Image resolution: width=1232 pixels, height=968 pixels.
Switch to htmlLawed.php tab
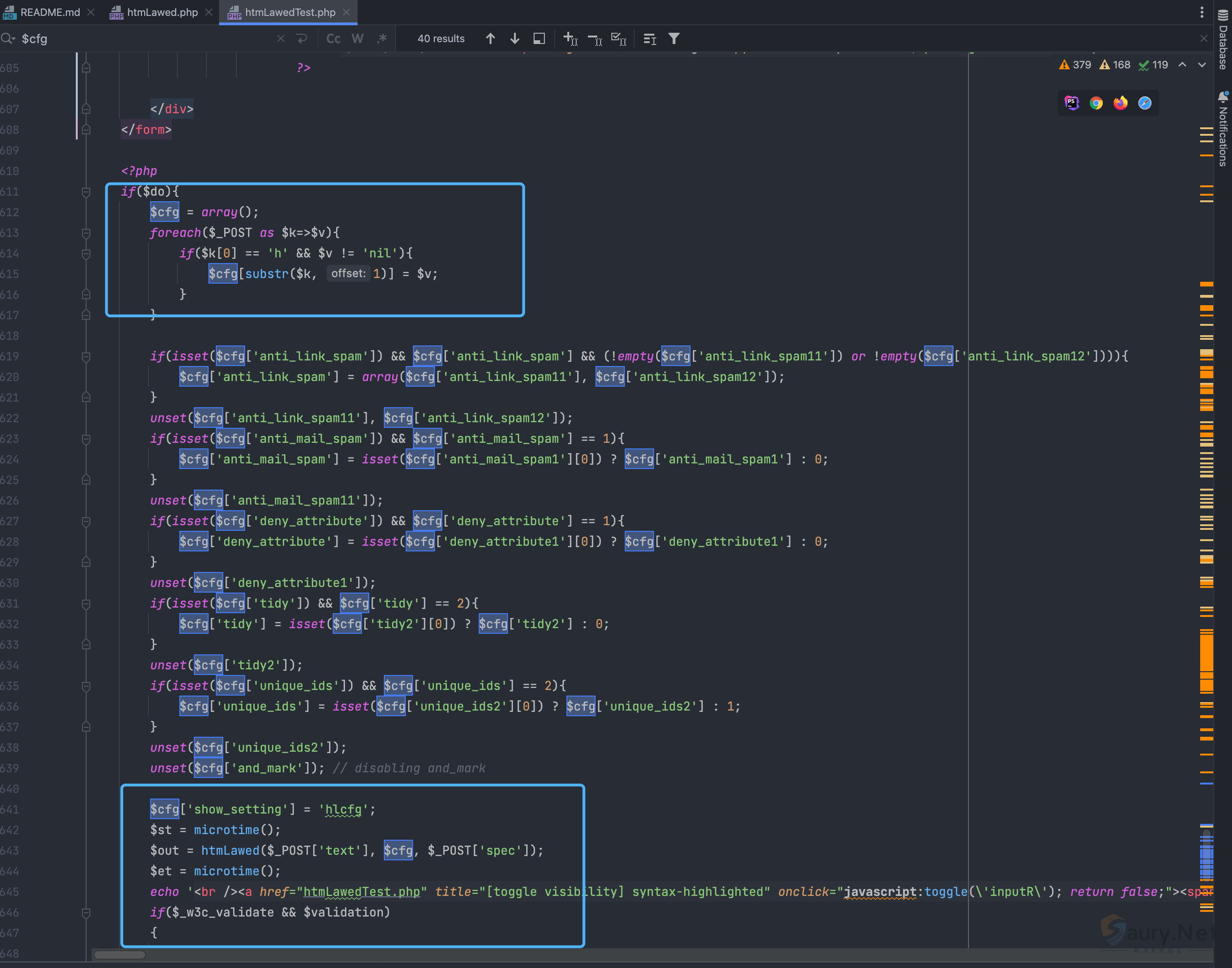click(x=161, y=12)
